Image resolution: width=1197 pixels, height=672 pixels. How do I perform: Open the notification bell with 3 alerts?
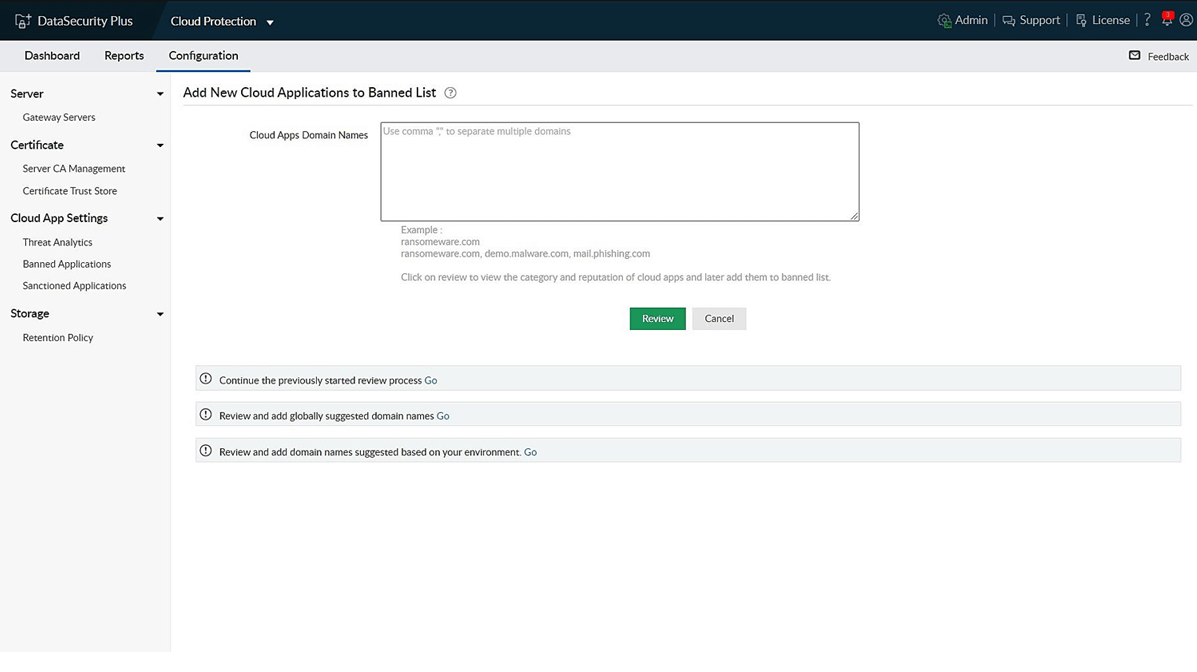point(1166,19)
